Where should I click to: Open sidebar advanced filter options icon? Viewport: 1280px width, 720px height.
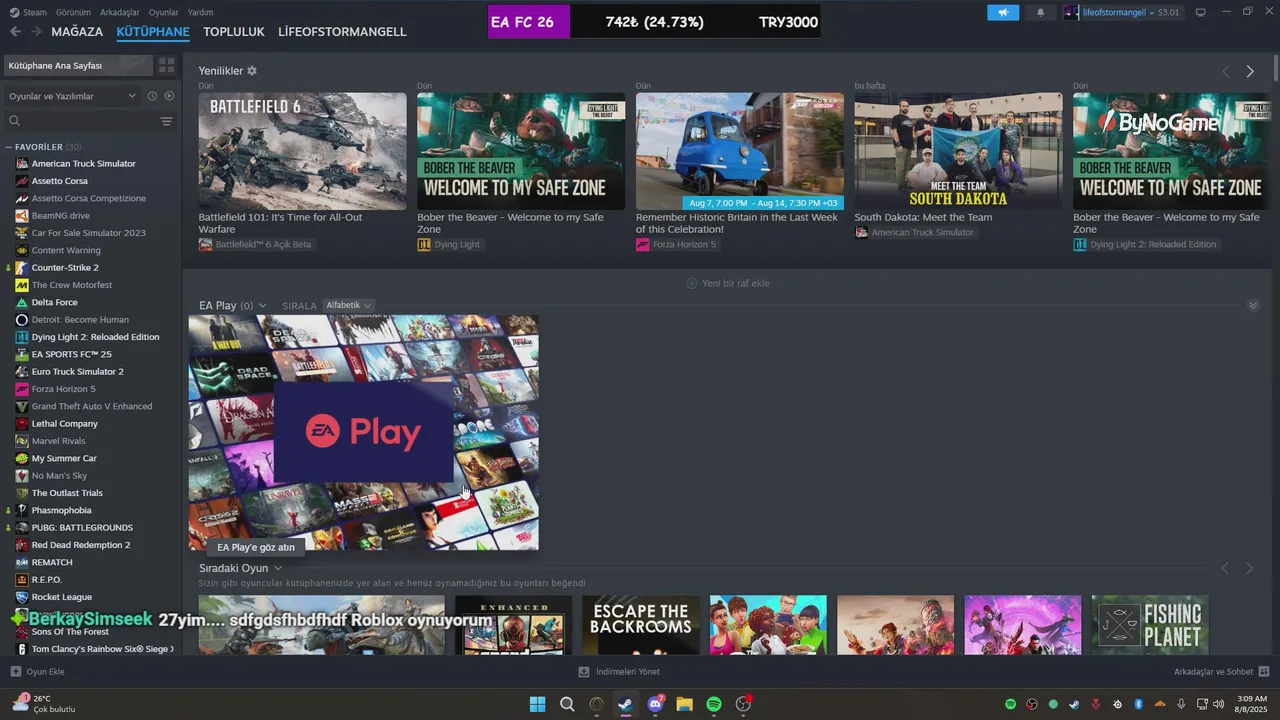pyautogui.click(x=166, y=121)
